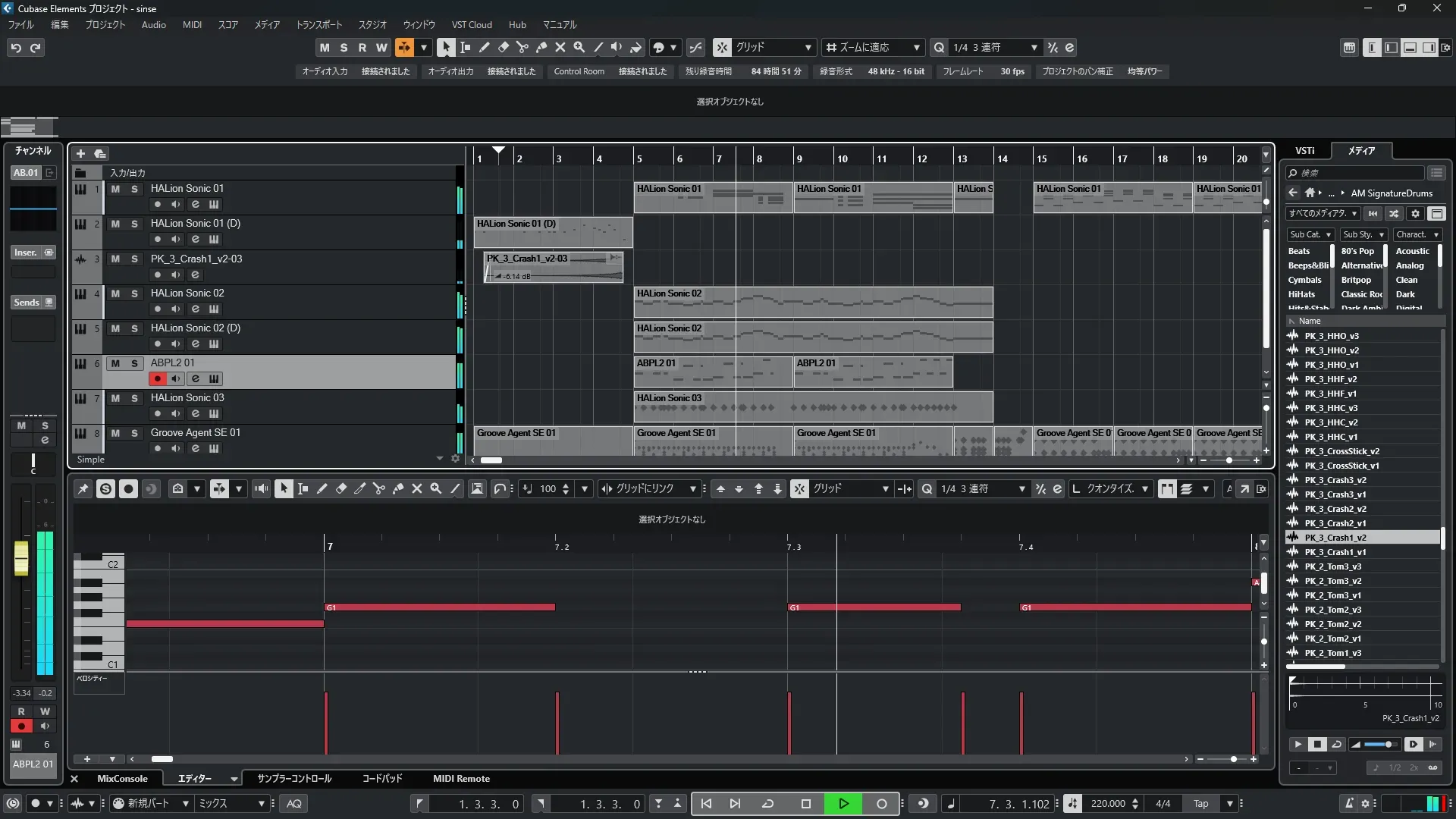Click the Draw pencil tool in key editor
The width and height of the screenshot is (1456, 819).
pyautogui.click(x=322, y=489)
